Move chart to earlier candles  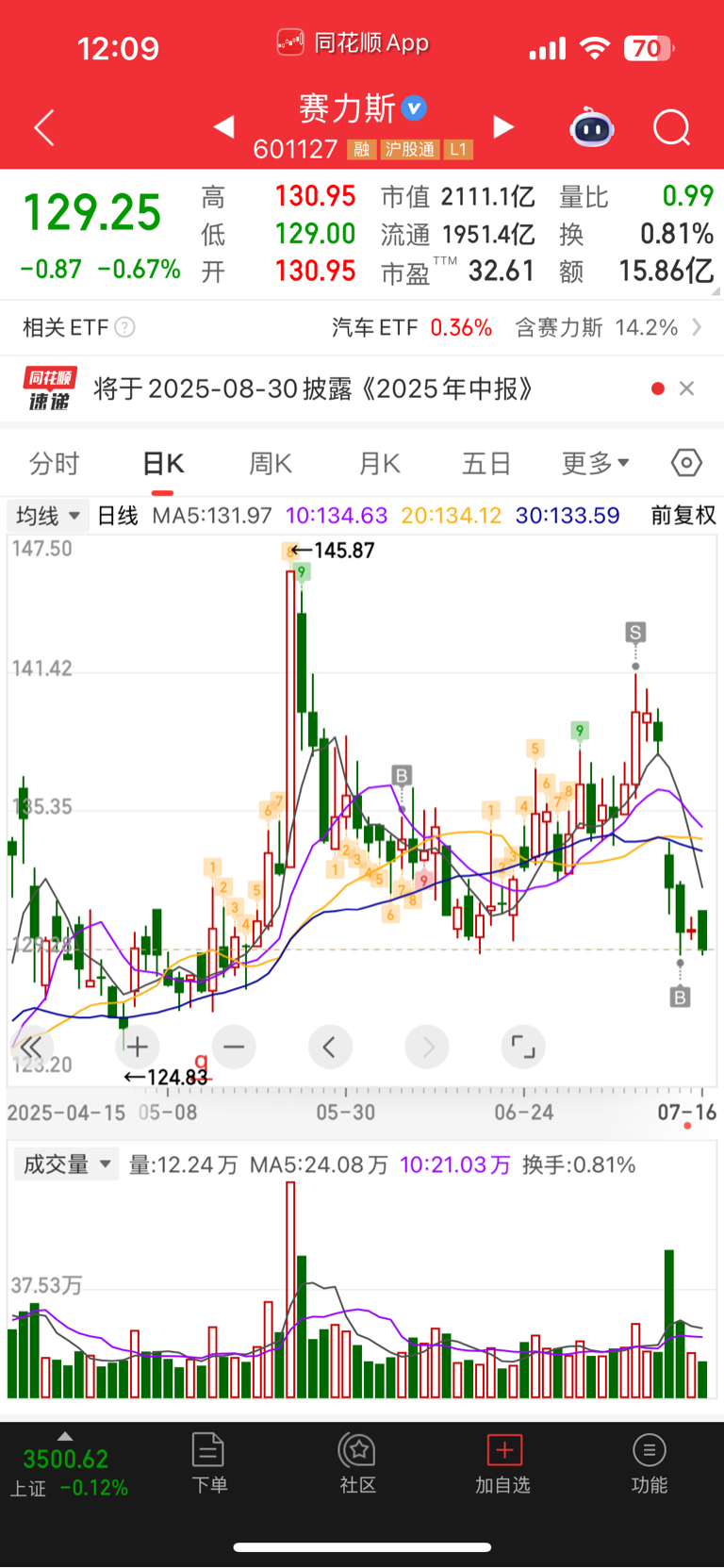[x=330, y=1047]
